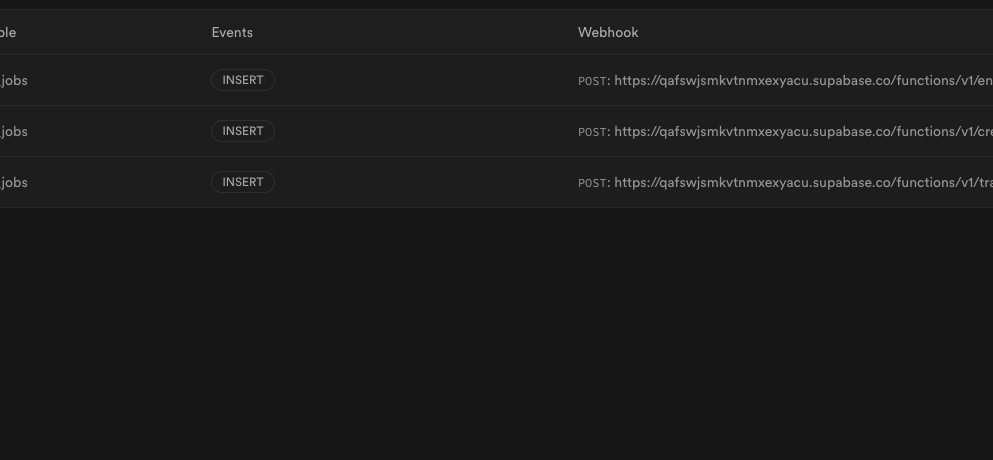Open the webhook URL ending in /v1/tra
This screenshot has height=460, width=993.
(803, 182)
